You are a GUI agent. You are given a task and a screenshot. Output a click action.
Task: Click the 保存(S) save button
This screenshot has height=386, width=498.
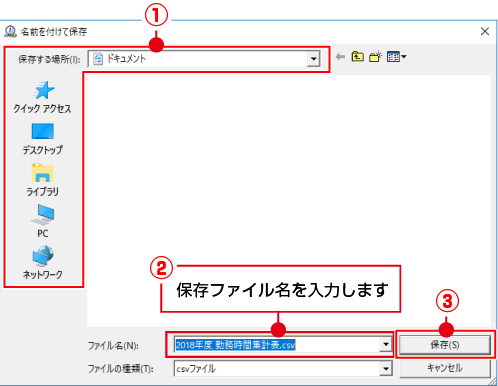(445, 345)
